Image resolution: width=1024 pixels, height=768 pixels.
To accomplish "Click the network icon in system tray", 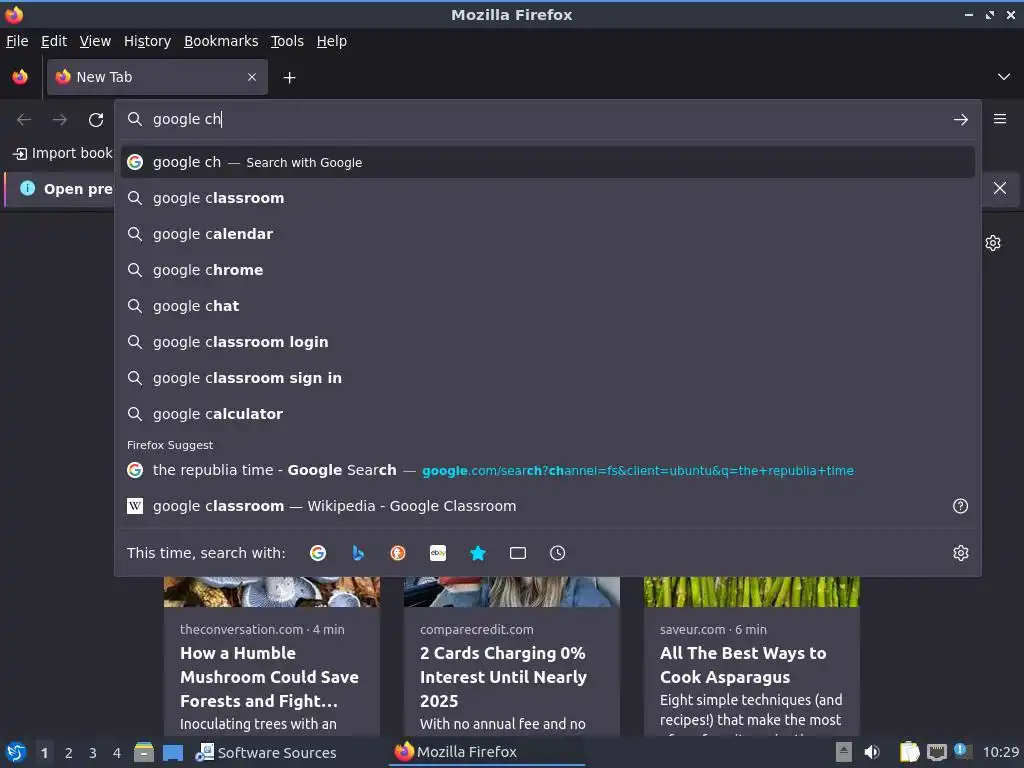I will (936, 752).
